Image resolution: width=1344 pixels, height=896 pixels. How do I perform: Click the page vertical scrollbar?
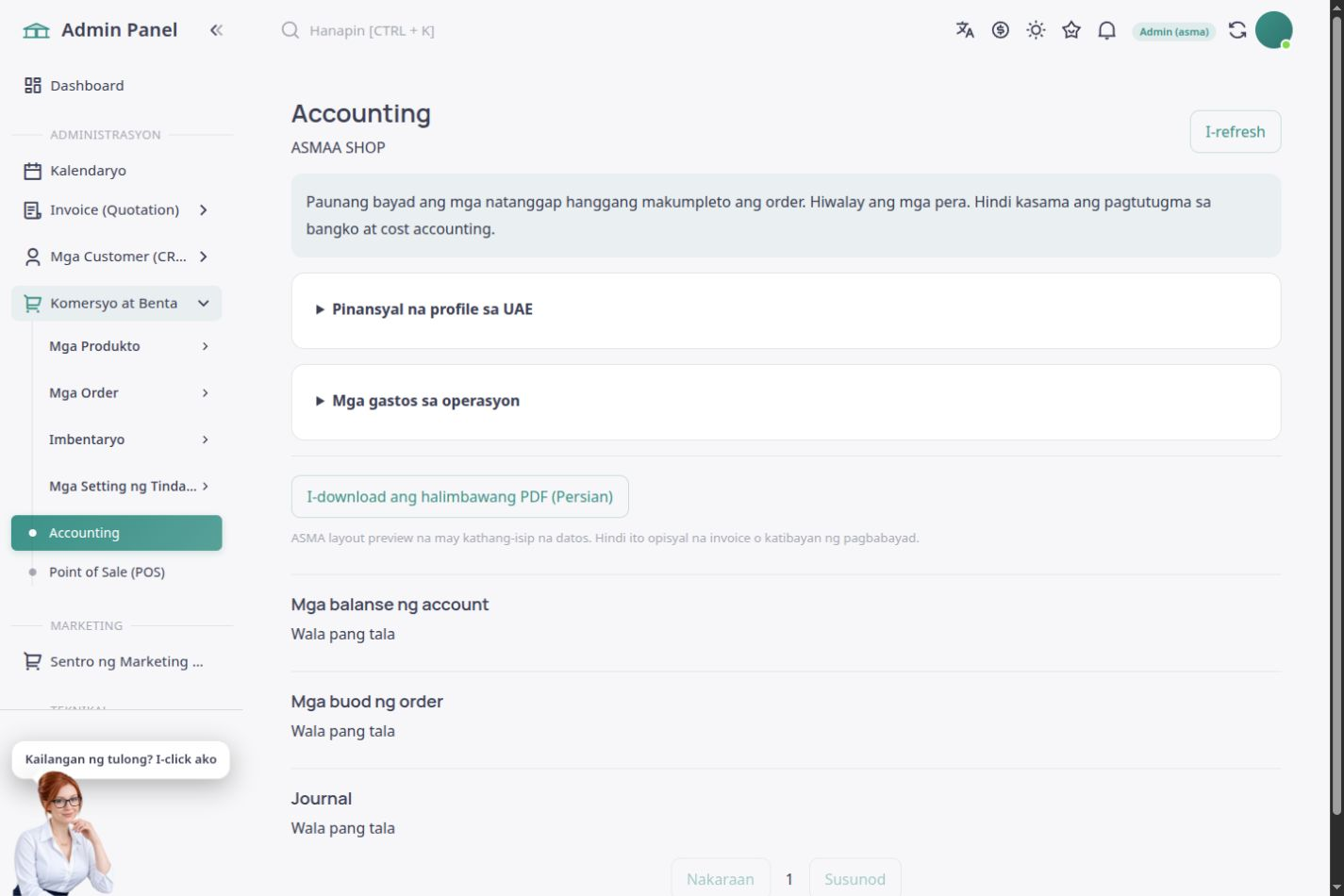coord(1336,415)
